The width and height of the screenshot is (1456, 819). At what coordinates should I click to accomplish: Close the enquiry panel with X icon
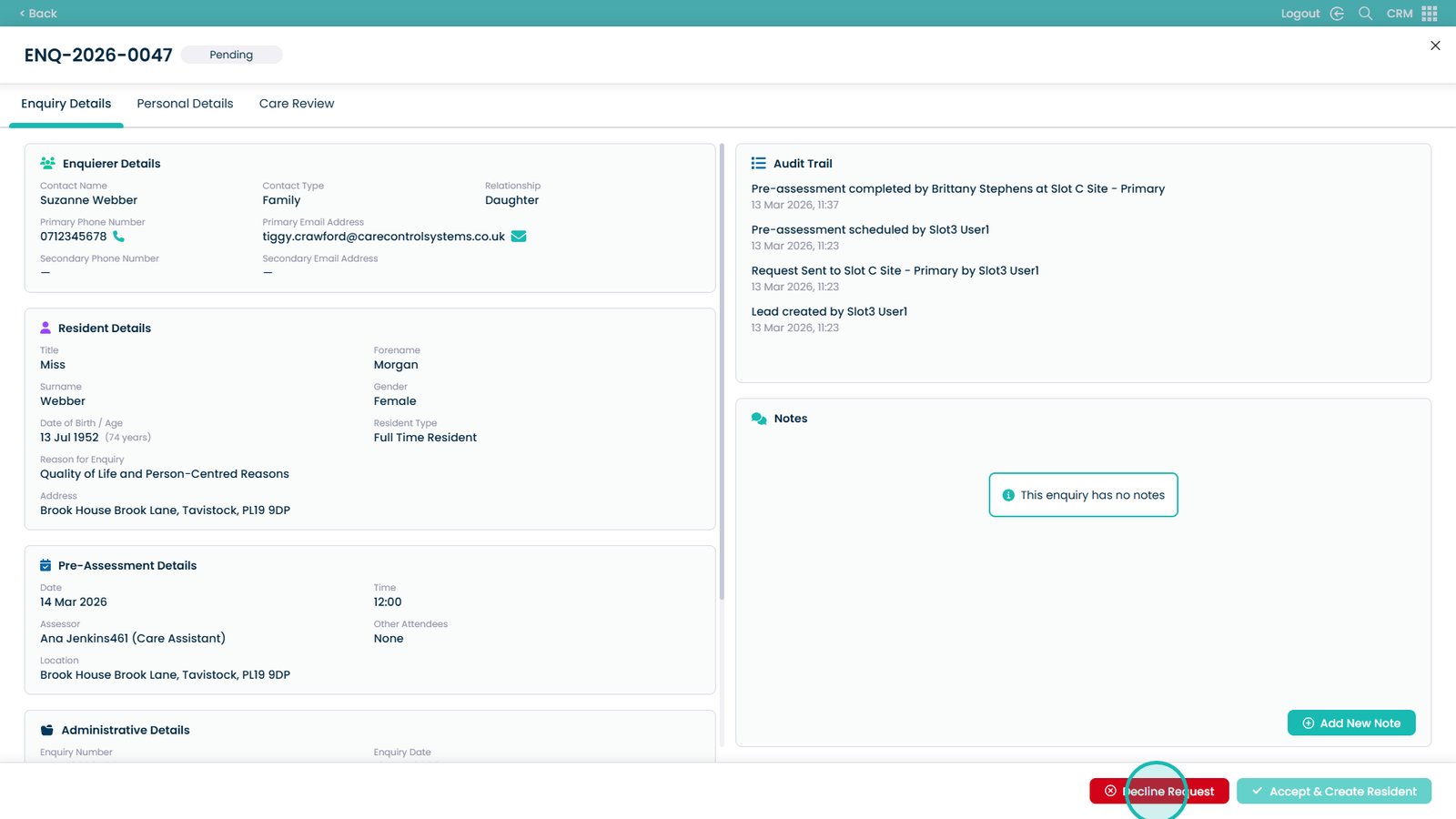coord(1435,45)
